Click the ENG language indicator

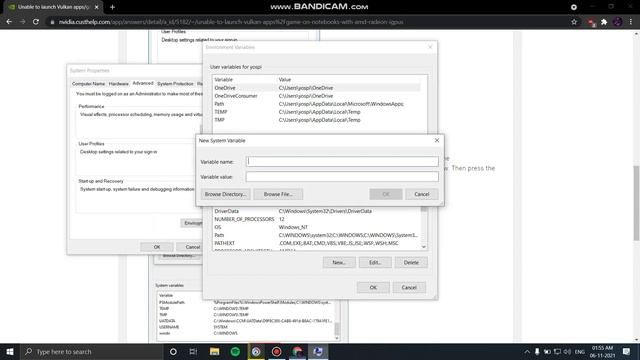coord(580,352)
